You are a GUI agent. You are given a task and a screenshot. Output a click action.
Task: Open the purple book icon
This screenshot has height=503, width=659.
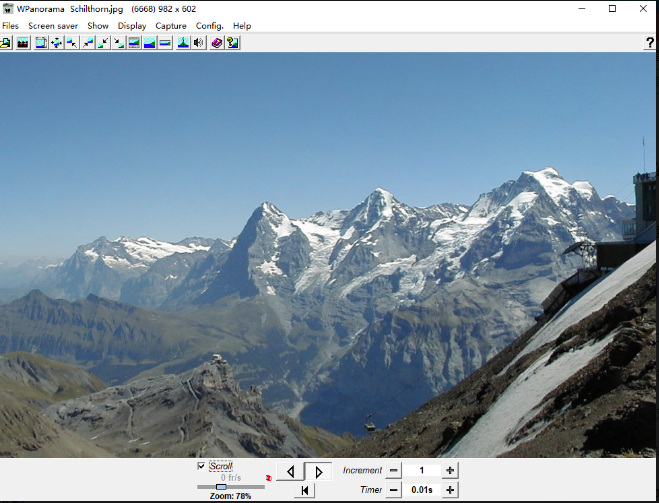(x=216, y=43)
